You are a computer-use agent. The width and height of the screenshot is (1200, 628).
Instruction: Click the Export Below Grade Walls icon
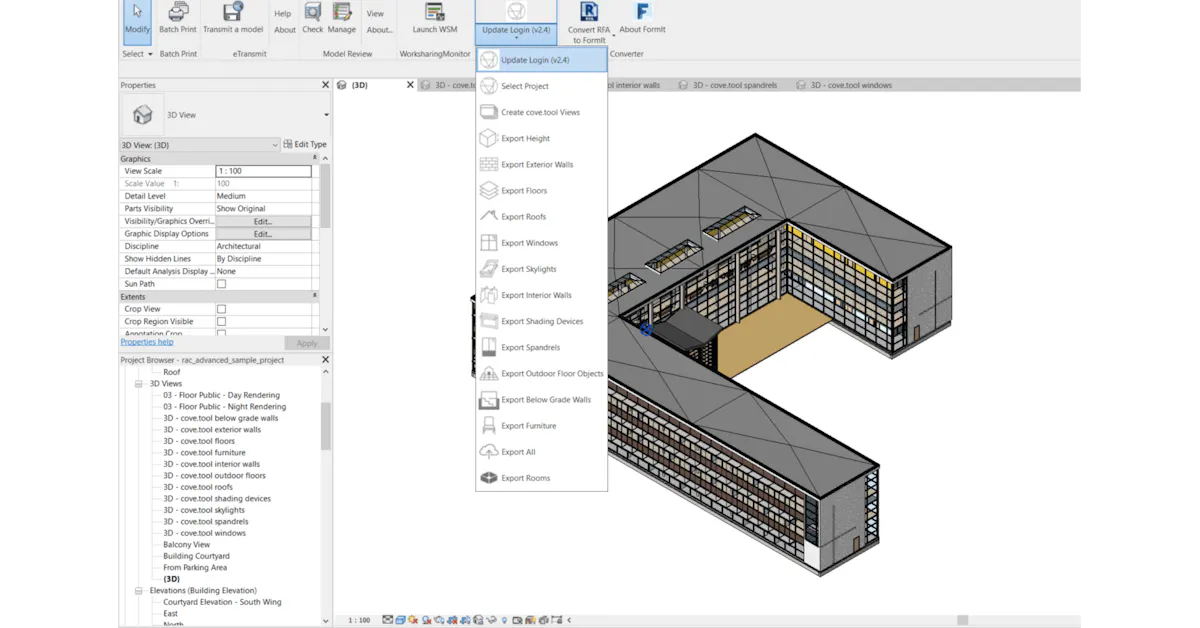[x=488, y=399]
